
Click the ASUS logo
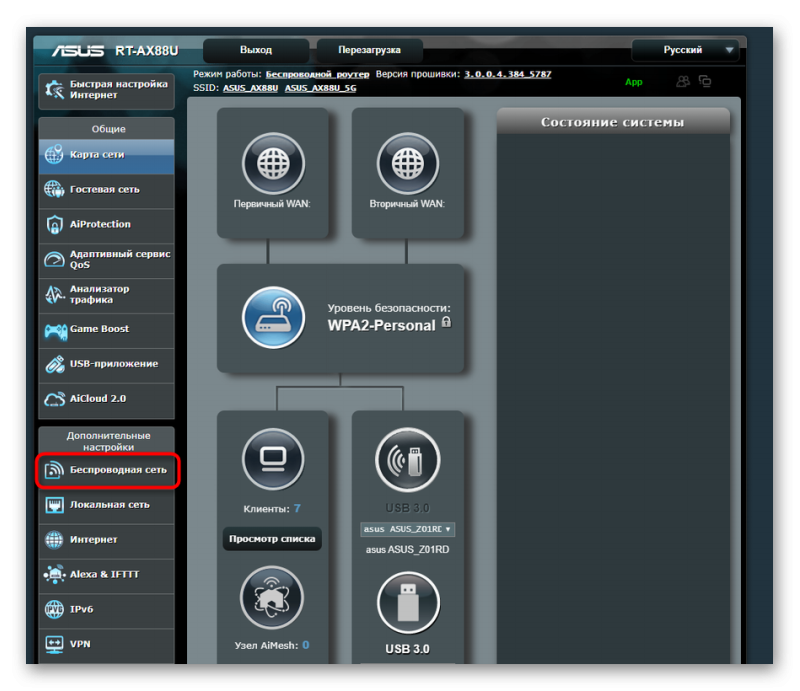tap(78, 51)
